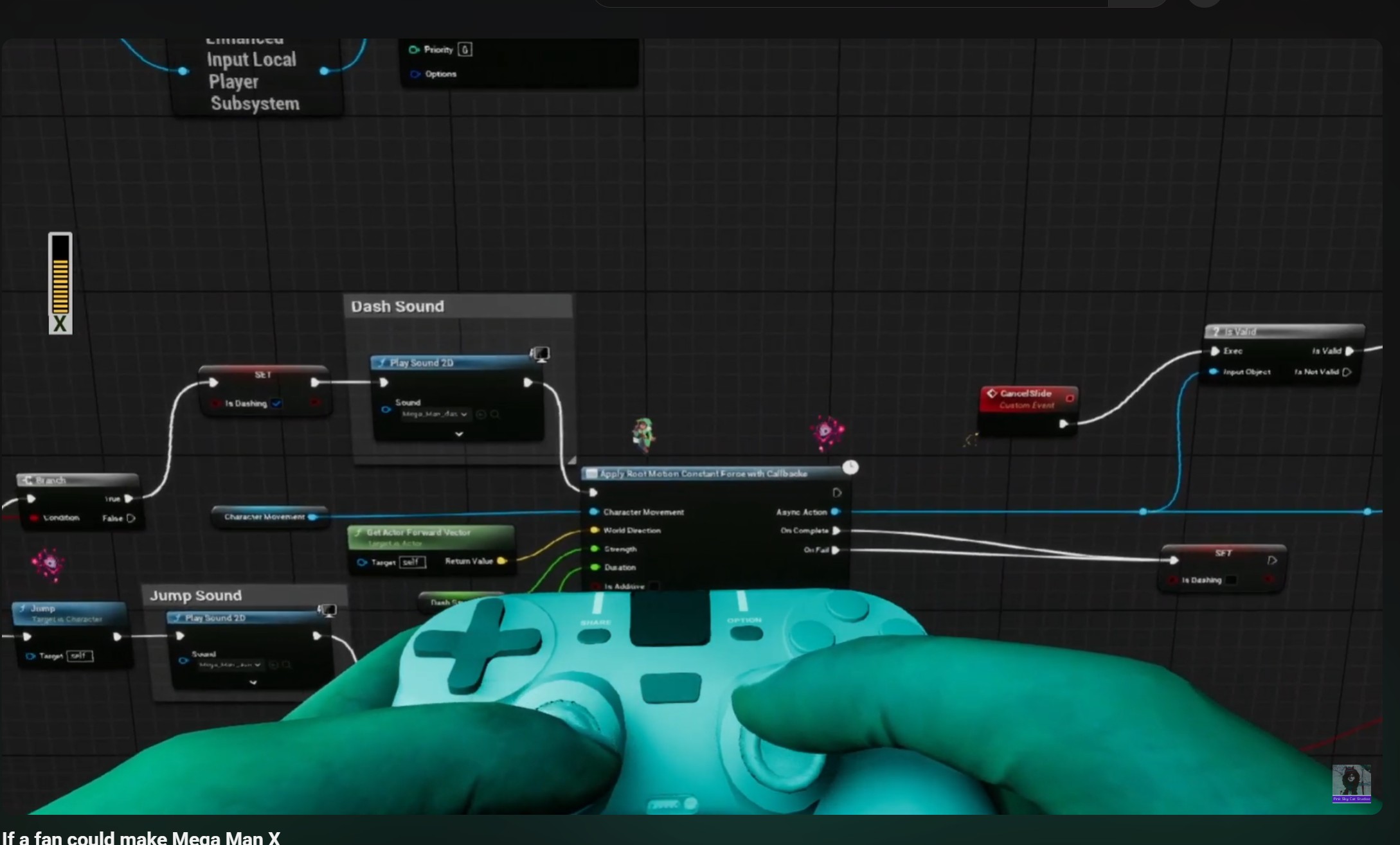Click the channel avatar watermark thumbnail
Image resolution: width=1400 pixels, height=845 pixels.
1351,783
